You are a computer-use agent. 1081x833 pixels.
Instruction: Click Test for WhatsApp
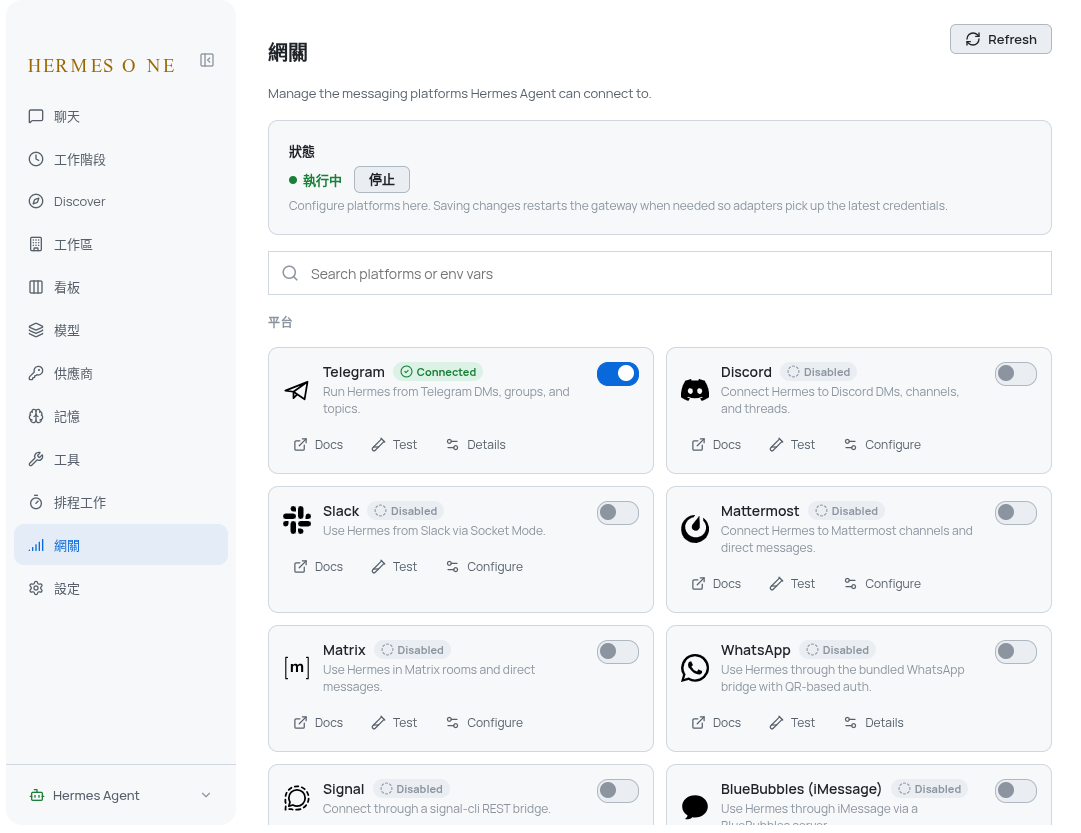coord(792,723)
